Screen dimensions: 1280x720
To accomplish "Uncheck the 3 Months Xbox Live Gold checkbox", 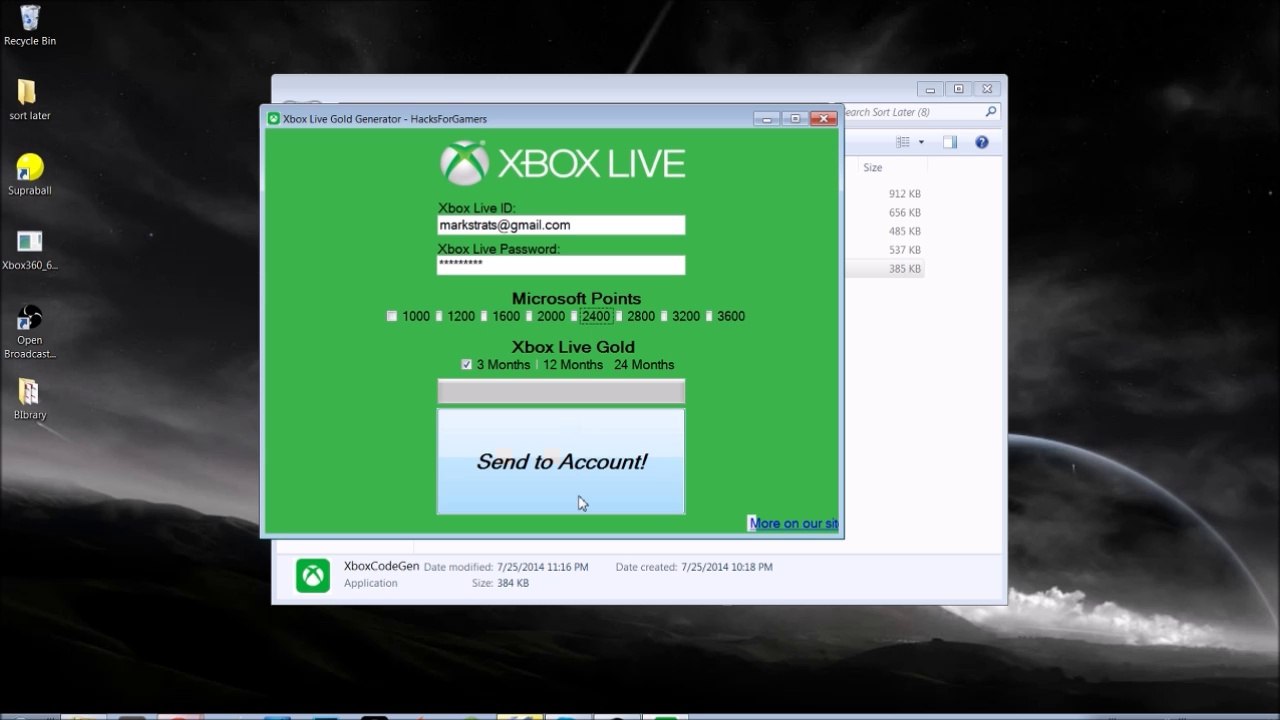I will coord(466,364).
